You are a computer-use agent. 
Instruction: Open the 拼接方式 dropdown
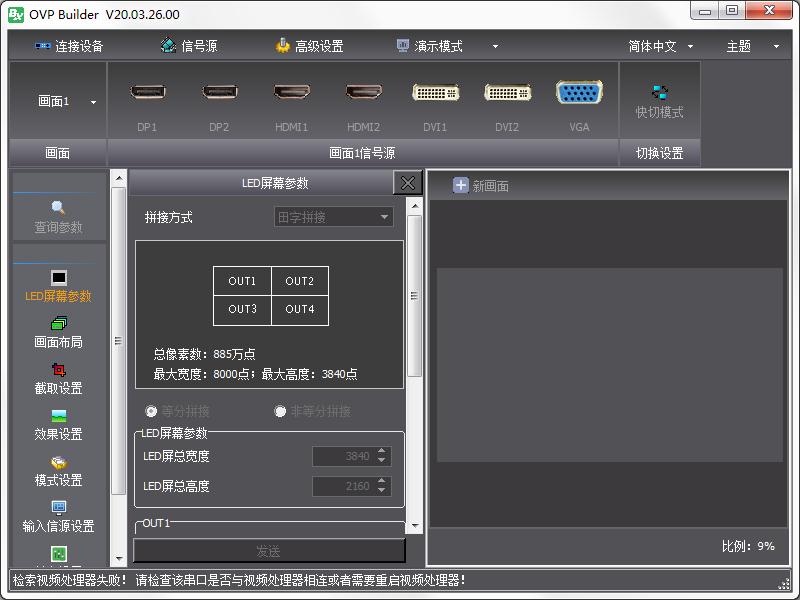click(333, 216)
